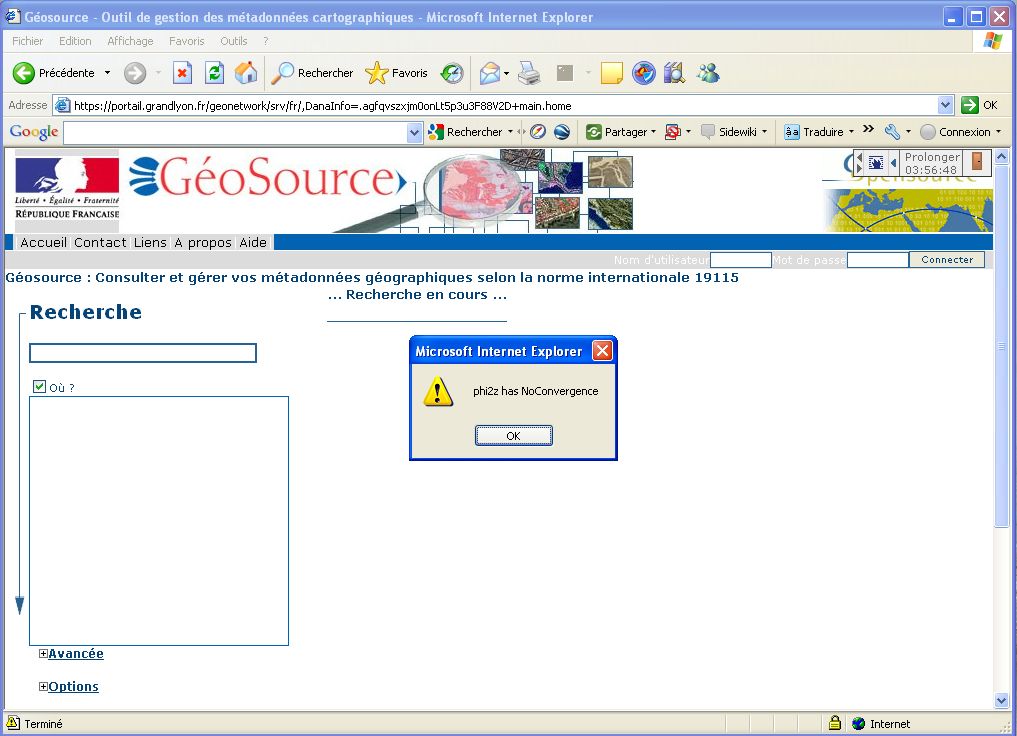
Task: Open the Liens link
Action: coord(150,243)
